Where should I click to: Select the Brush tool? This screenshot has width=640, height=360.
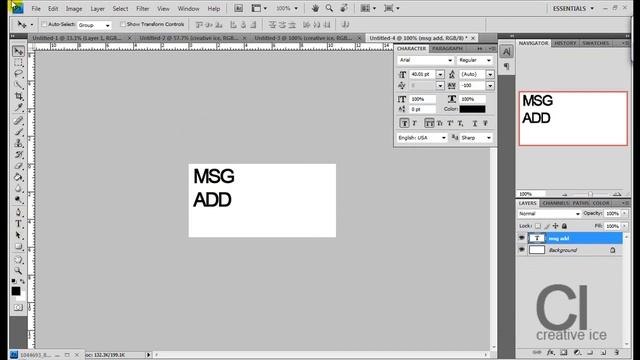click(18, 132)
